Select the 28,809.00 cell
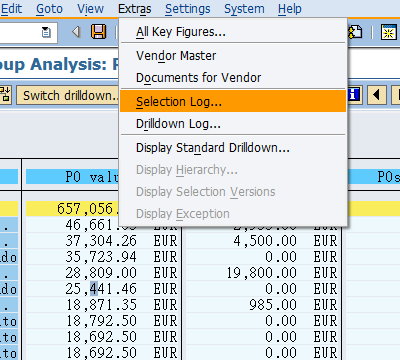Screen dimensions: 400x360 coord(101,273)
